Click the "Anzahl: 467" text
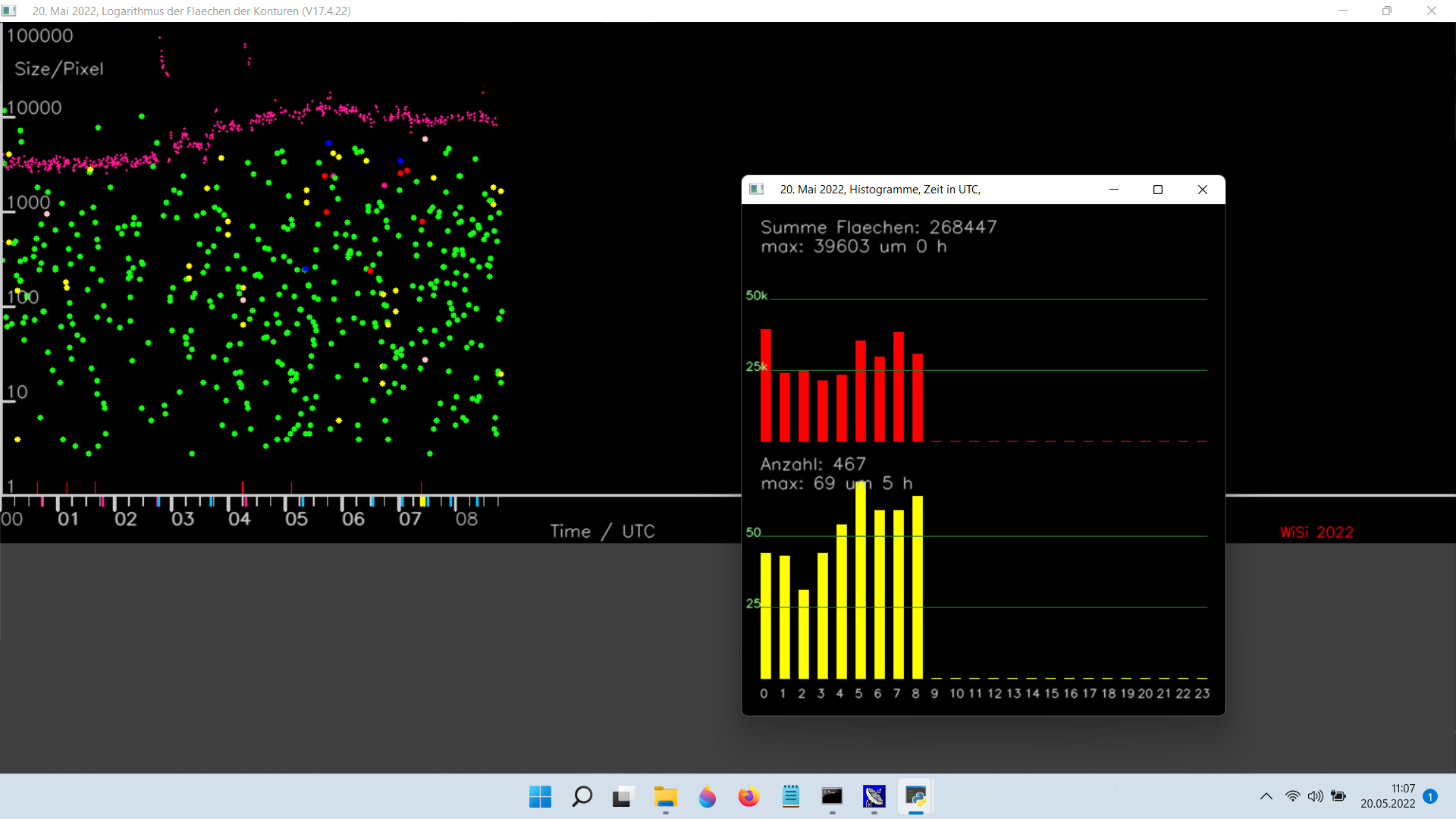 tap(813, 464)
